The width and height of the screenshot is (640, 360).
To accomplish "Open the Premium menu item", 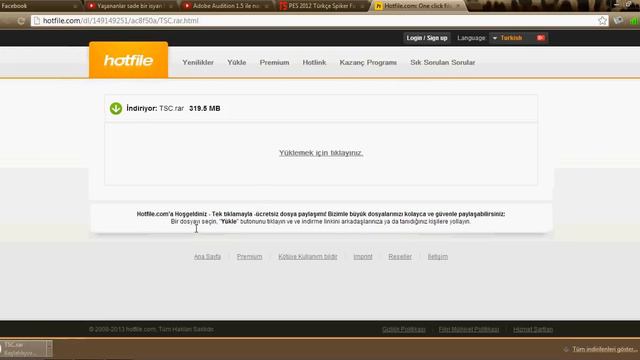I will (x=274, y=62).
